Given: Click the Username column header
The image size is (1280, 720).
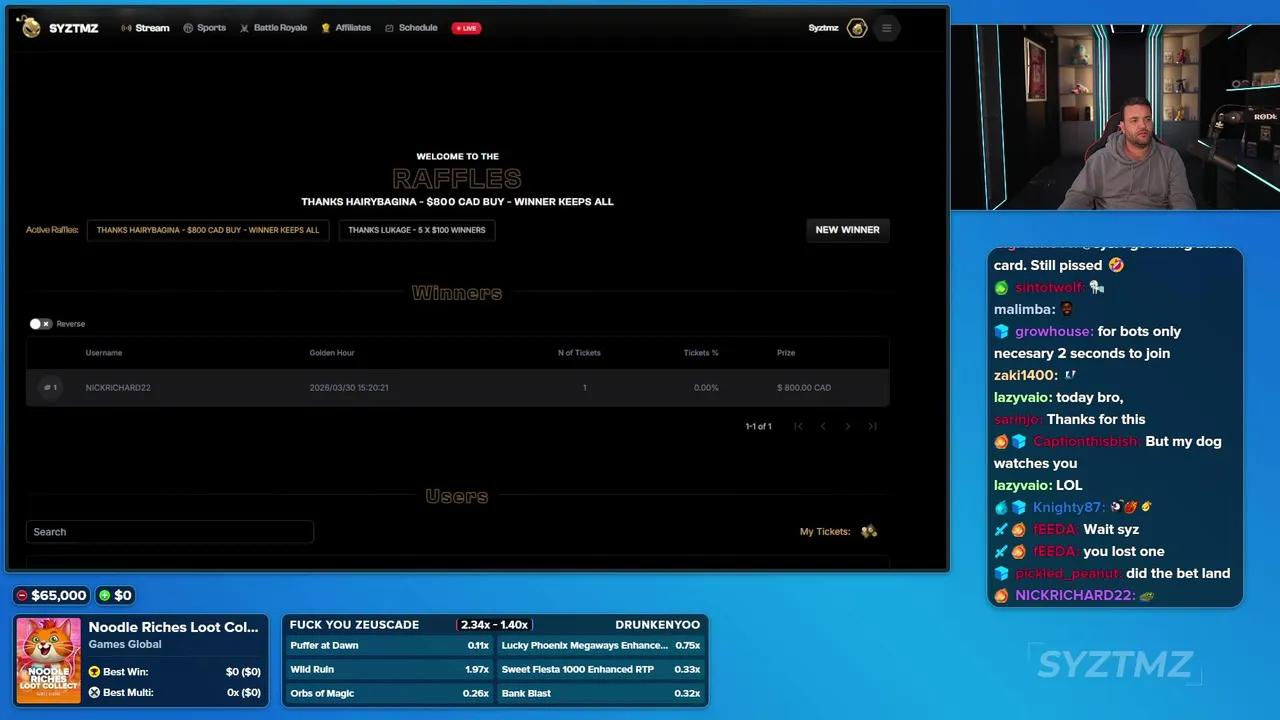Looking at the screenshot, I should coord(104,353).
